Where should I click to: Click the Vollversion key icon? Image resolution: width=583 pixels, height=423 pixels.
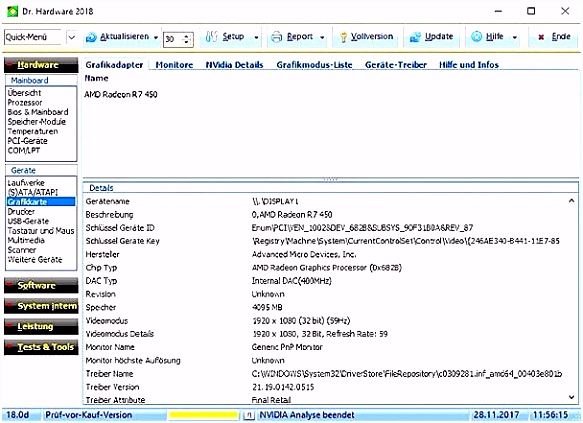pos(344,37)
